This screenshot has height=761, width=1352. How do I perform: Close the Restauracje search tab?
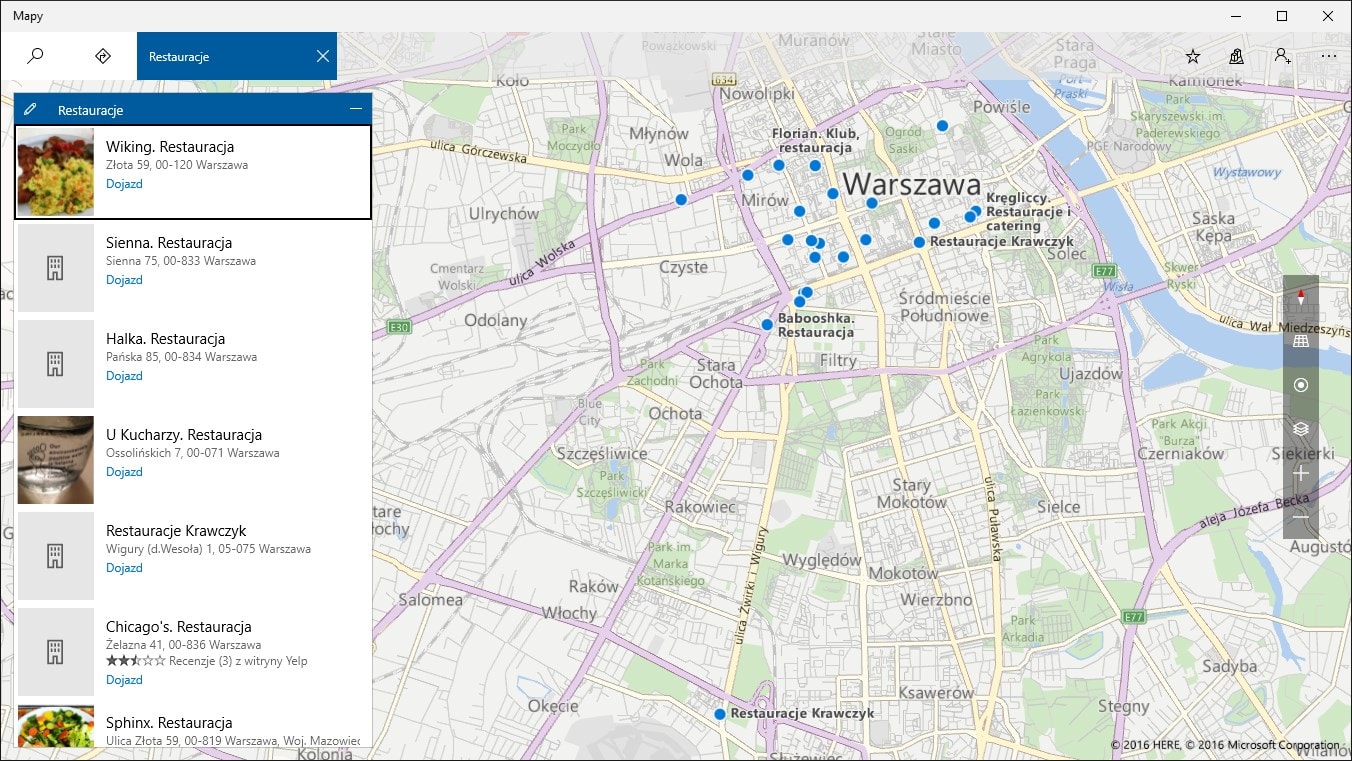(x=322, y=56)
